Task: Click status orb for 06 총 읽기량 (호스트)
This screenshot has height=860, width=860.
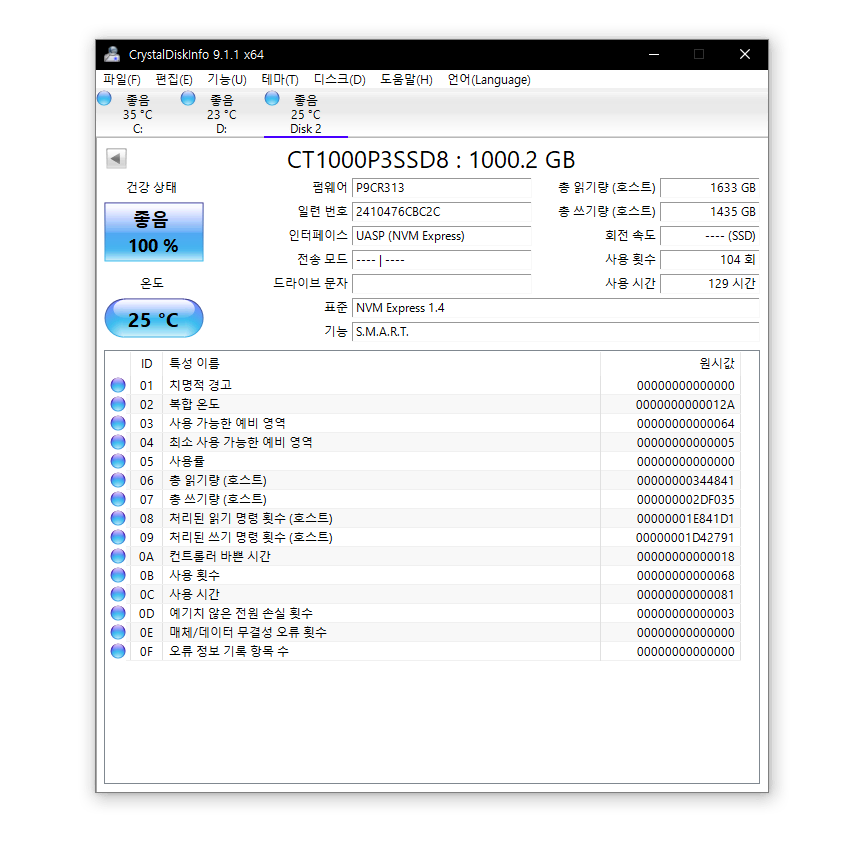Action: [118, 480]
